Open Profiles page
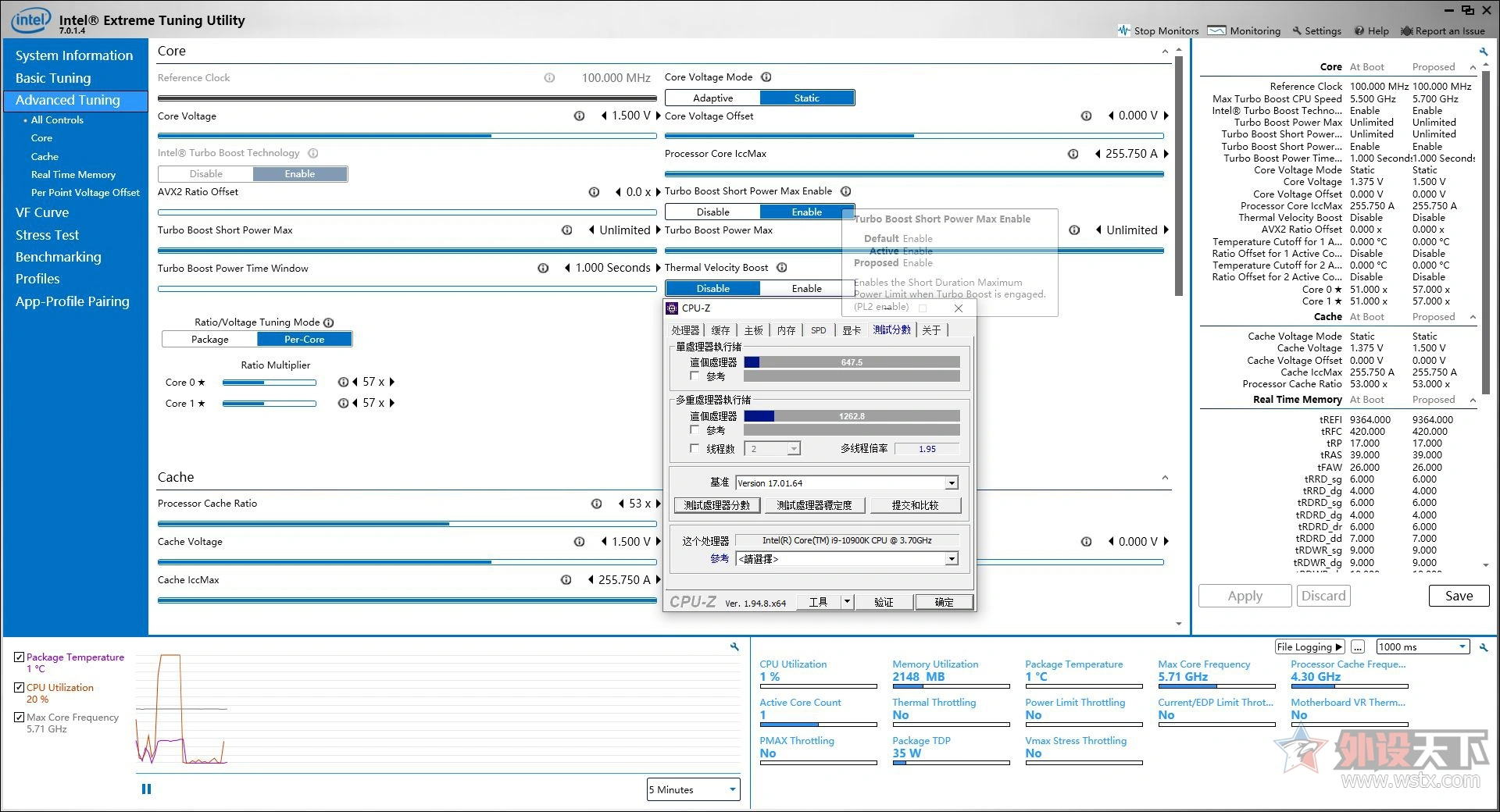 coord(37,279)
